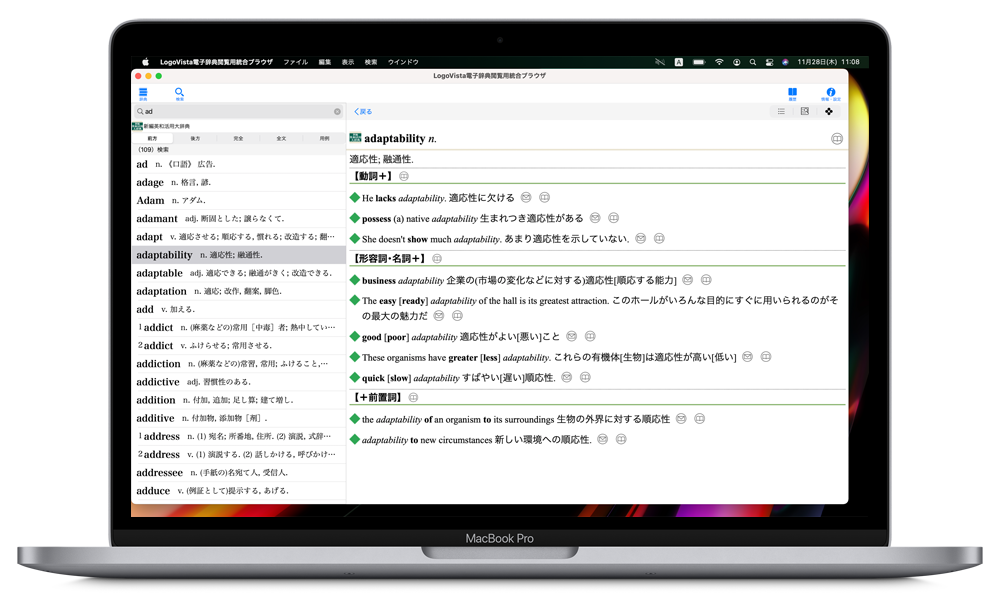Select the "adaptable" entry in the results list
Viewport: 1000px width, 600px height.
(239, 273)
